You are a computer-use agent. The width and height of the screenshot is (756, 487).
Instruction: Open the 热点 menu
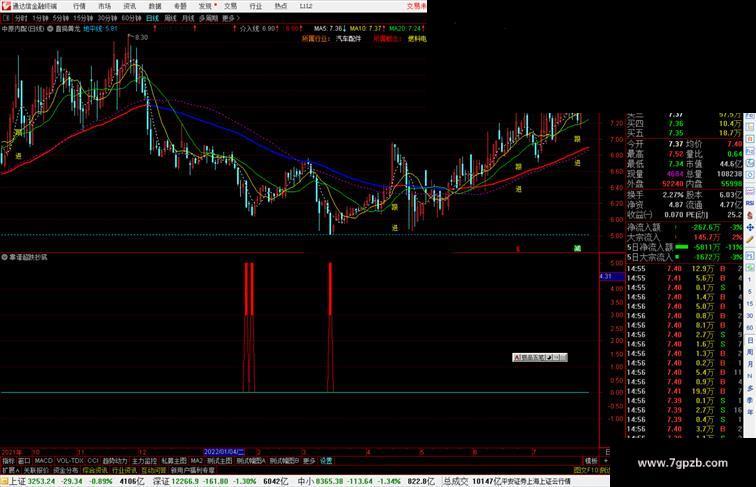click(x=281, y=6)
